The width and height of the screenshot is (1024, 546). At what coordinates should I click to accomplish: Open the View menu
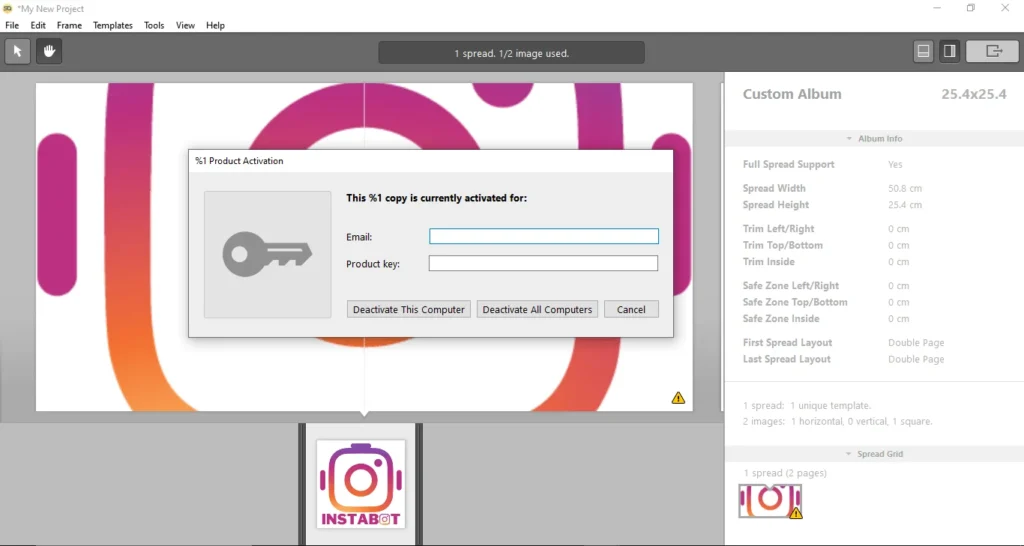(x=185, y=25)
